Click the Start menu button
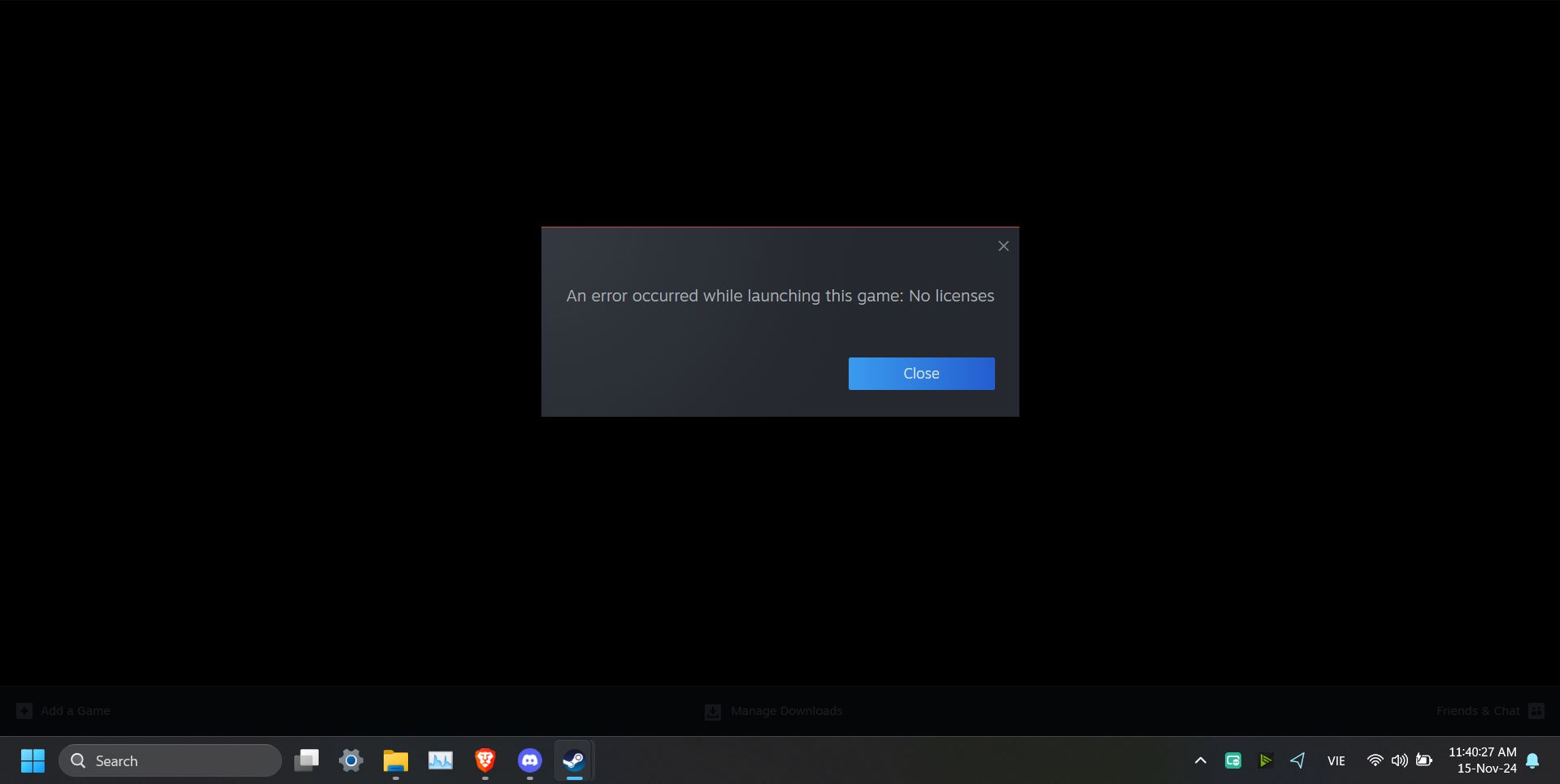 coord(32,760)
